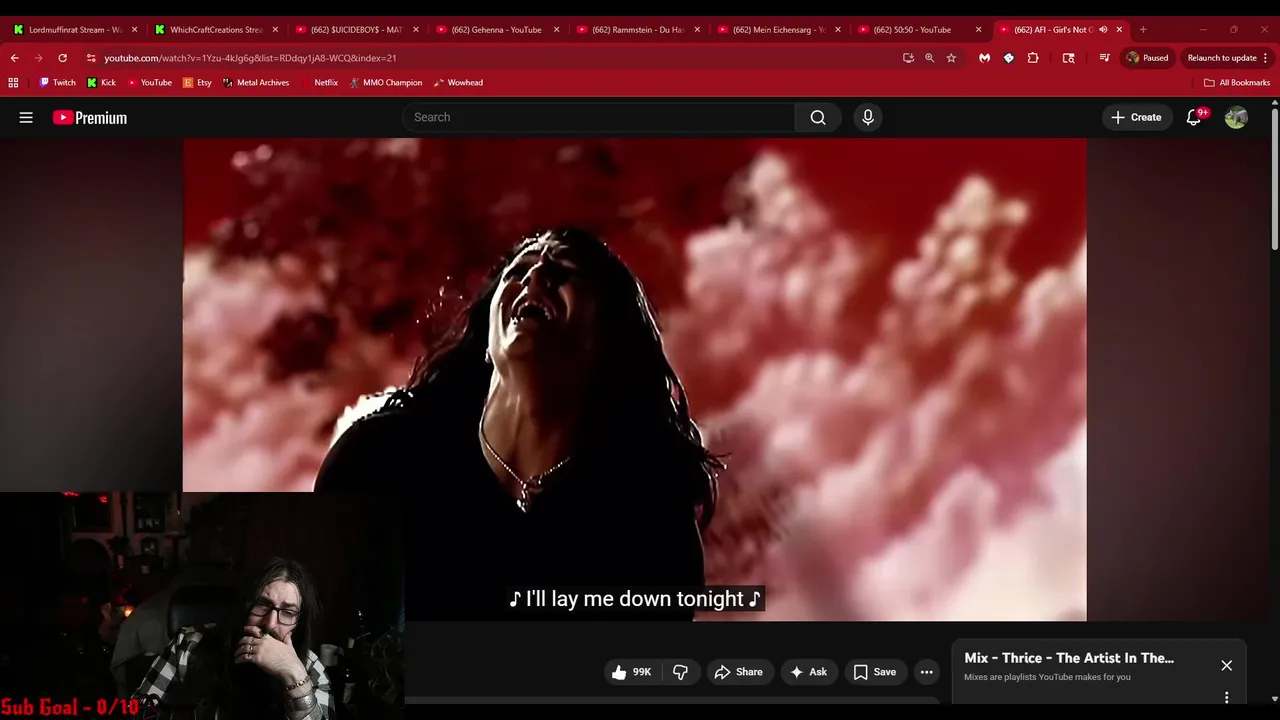Open the zoom magnifier in address bar
The width and height of the screenshot is (1280, 720).
(929, 58)
